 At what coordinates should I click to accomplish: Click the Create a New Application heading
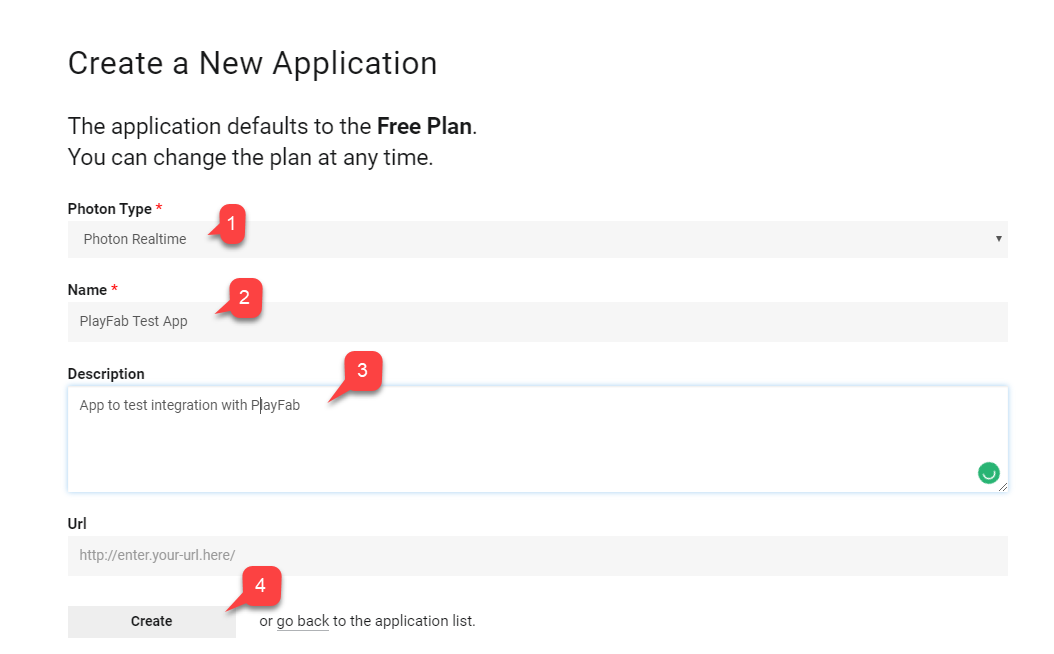(253, 64)
